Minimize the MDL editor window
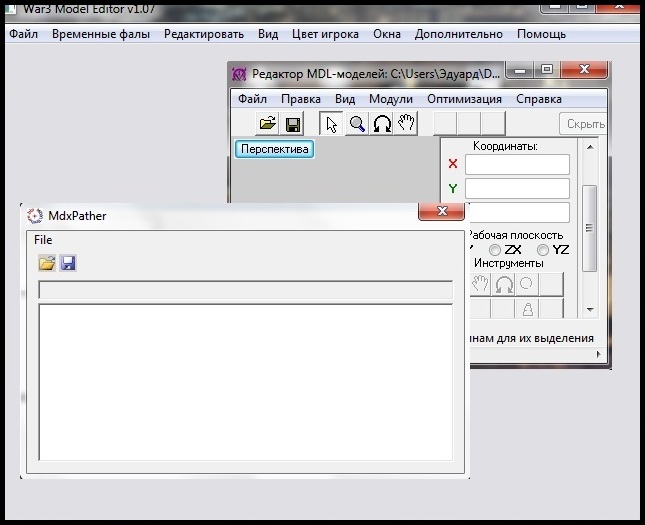Image resolution: width=645 pixels, height=525 pixels. pyautogui.click(x=520, y=70)
